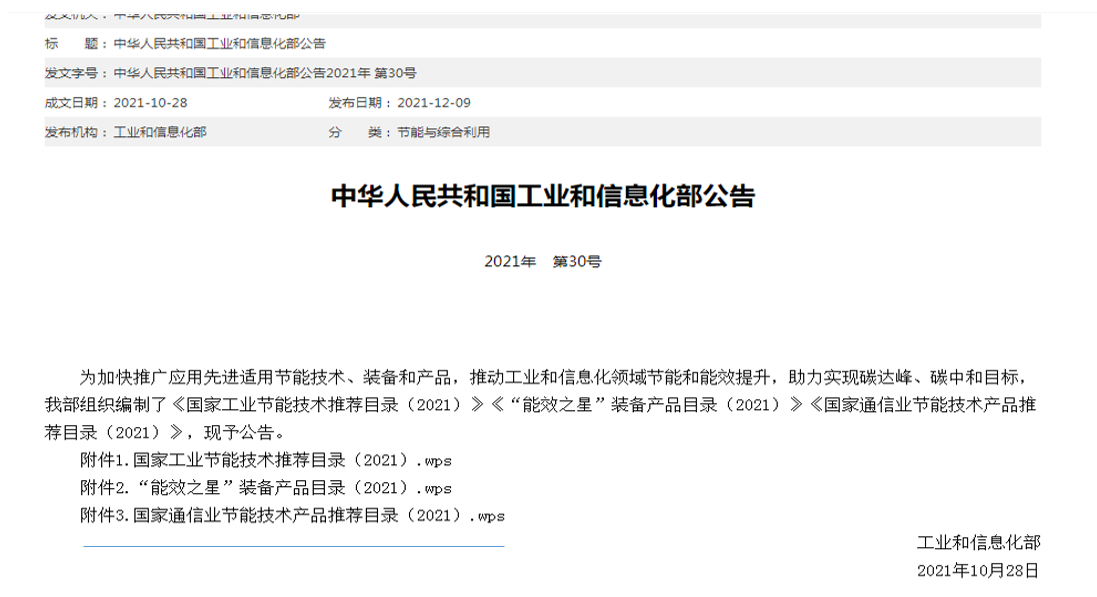Open attachment 2 “能效之星”装备产品目录 (2021).wps

click(266, 488)
